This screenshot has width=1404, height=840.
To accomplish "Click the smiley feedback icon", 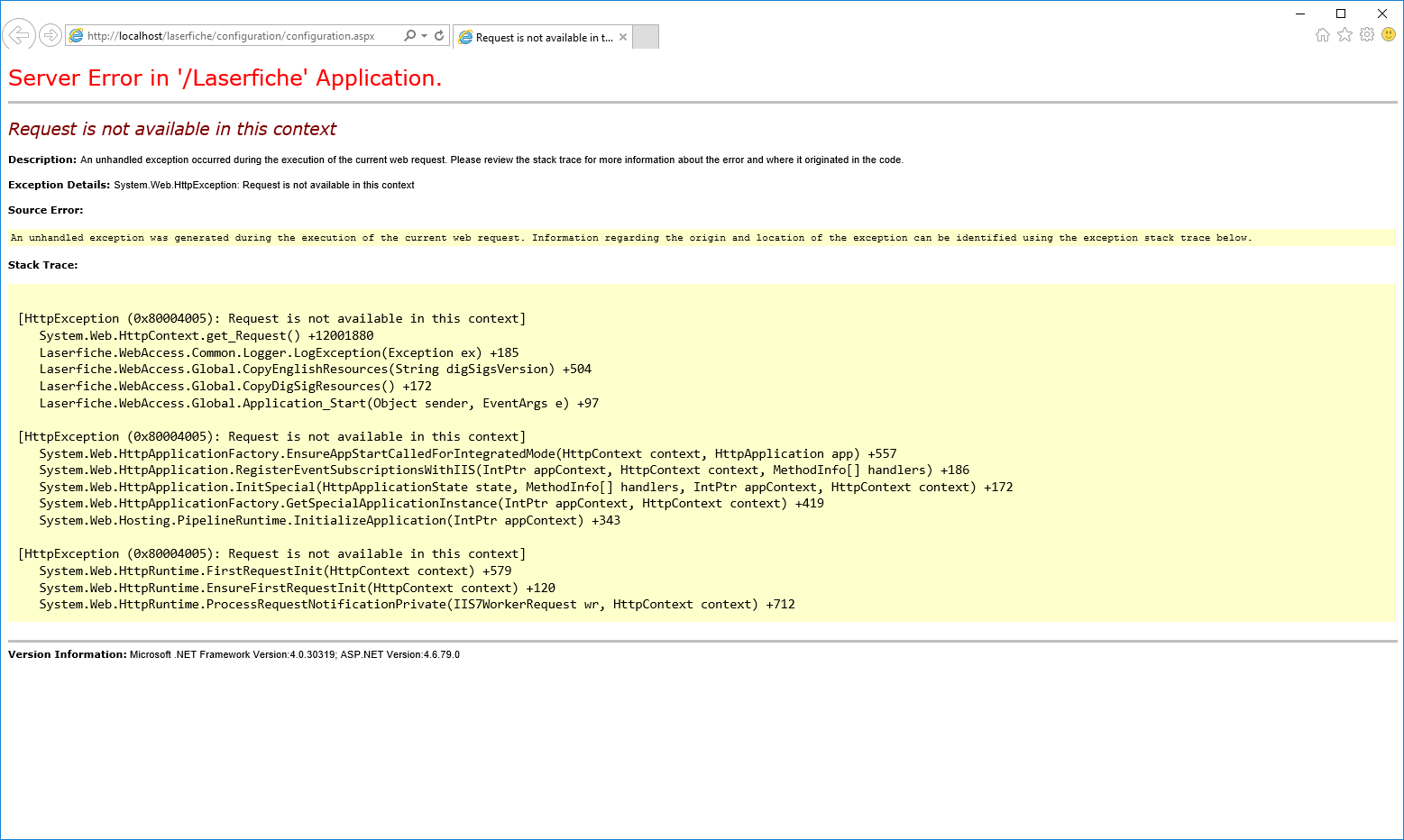I will coord(1389,34).
